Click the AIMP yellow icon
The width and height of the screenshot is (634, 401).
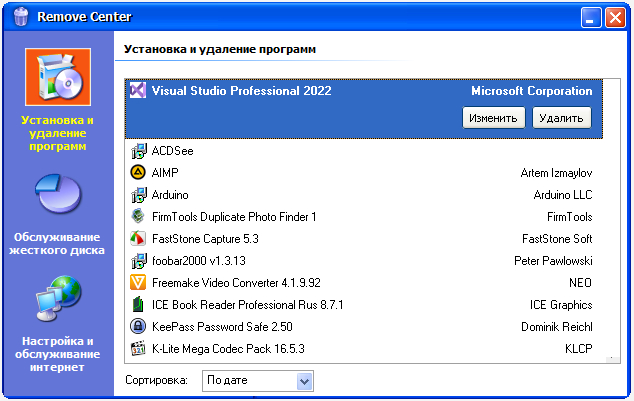[138, 173]
